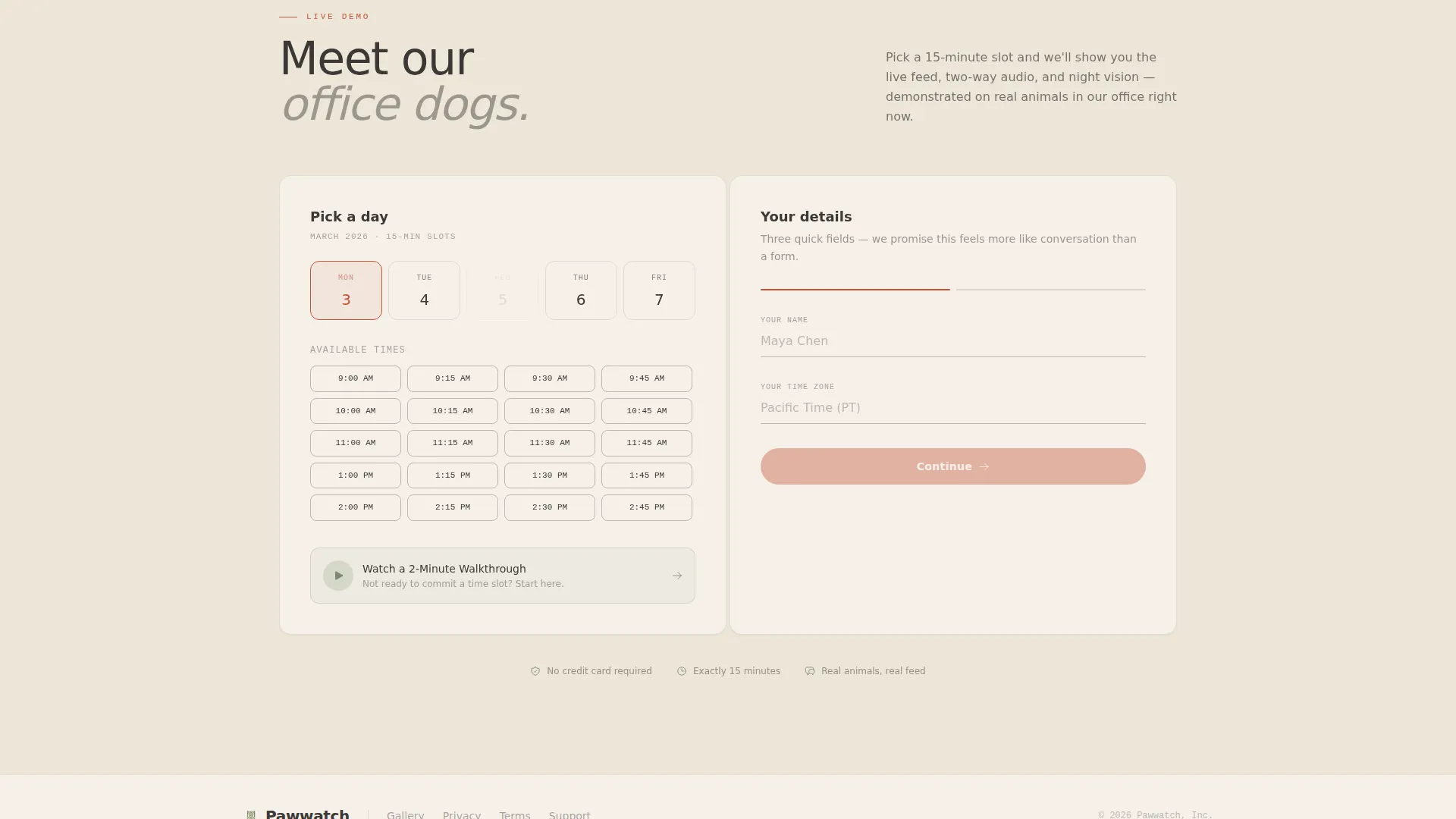1456x819 pixels.
Task: Pick the 9:30 AM time slot
Action: 550,378
